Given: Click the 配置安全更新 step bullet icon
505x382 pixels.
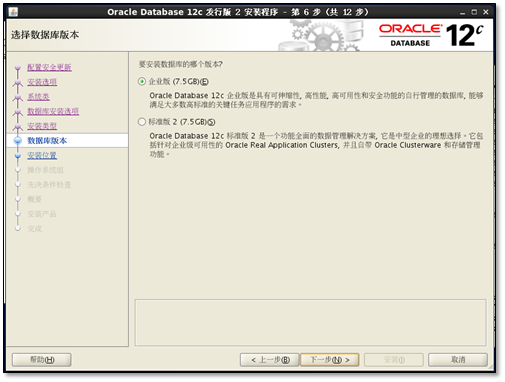Looking at the screenshot, I should pos(18,67).
